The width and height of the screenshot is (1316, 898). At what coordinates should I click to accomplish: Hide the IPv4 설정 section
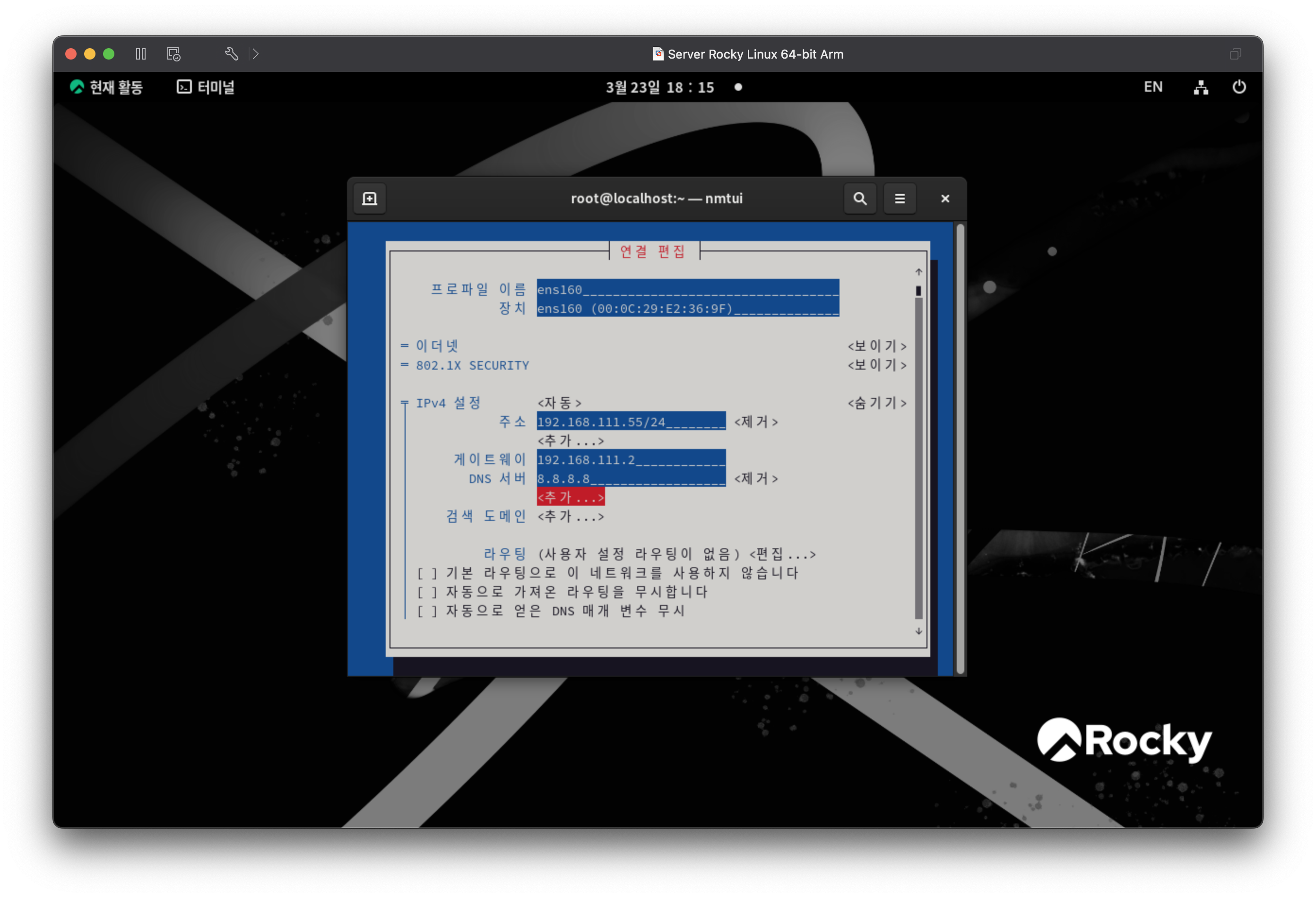click(876, 403)
